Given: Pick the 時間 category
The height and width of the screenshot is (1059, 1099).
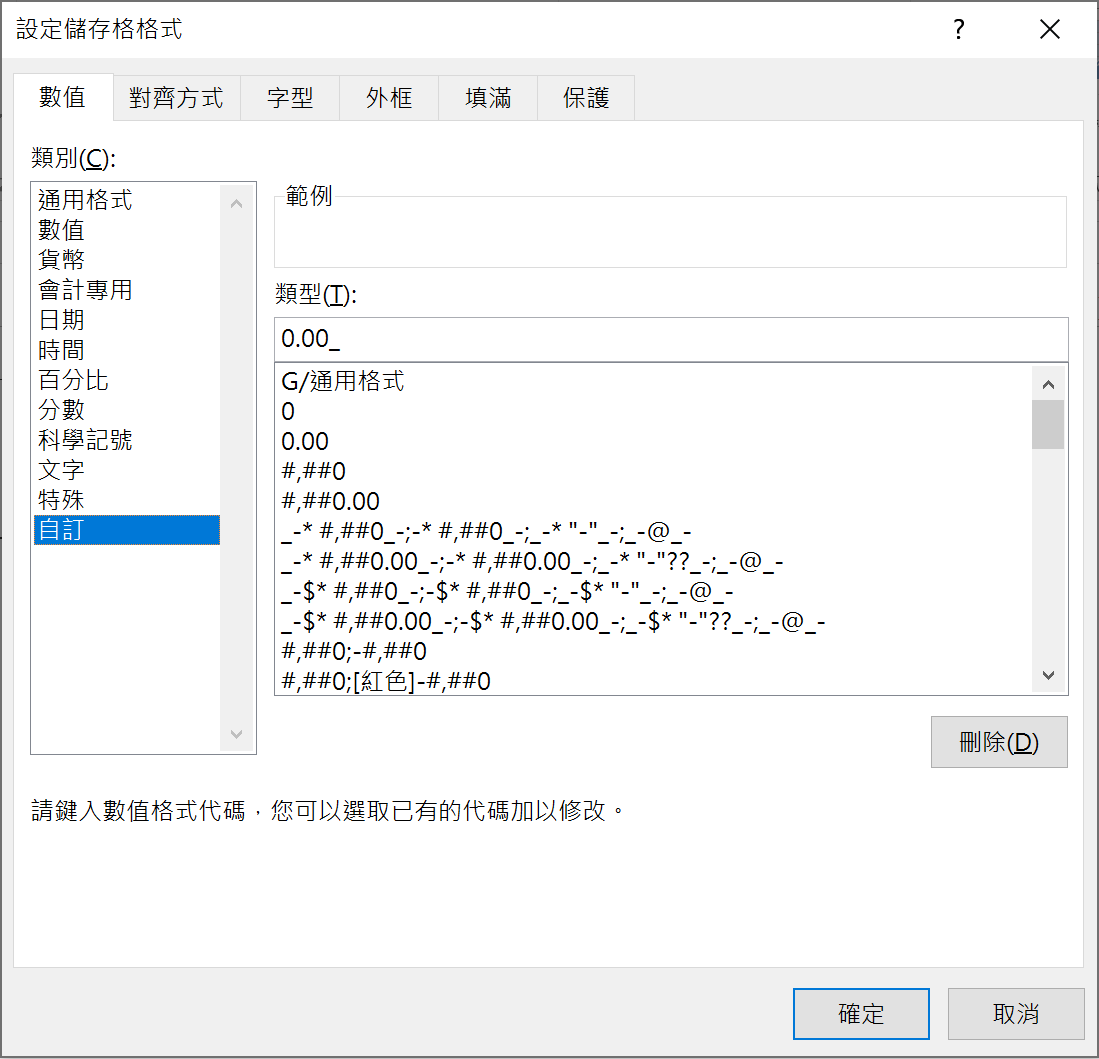Looking at the screenshot, I should tap(127, 350).
